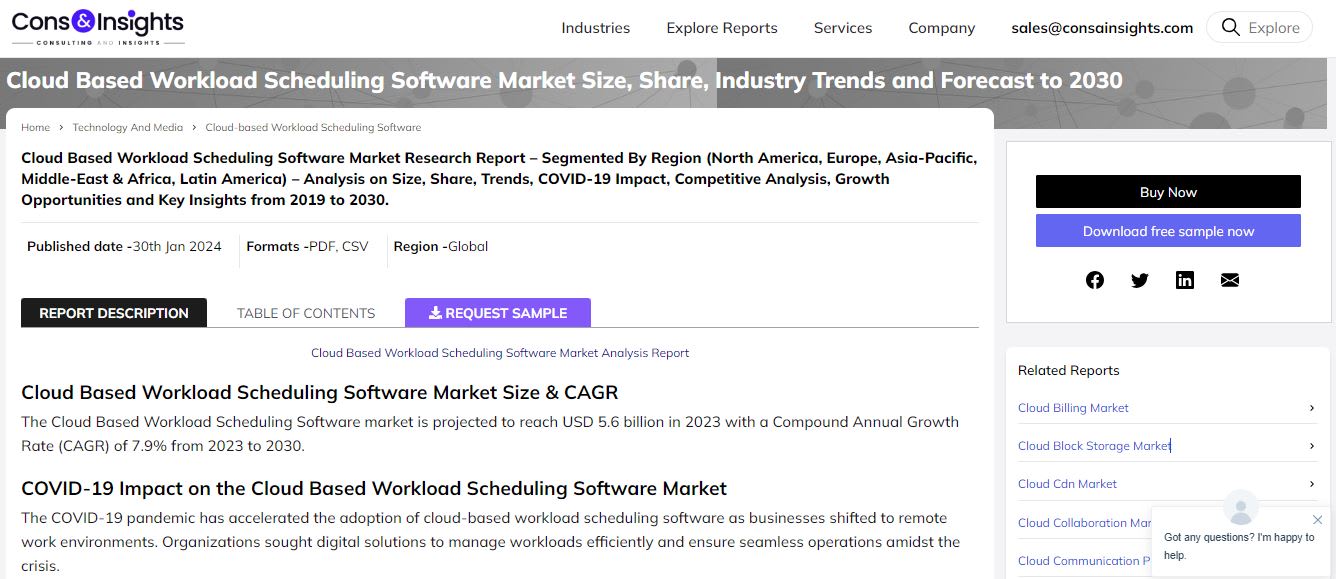This screenshot has height=579, width=1336.
Task: Expand the Cloud Block Storage Market arrow
Action: pyautogui.click(x=1312, y=446)
